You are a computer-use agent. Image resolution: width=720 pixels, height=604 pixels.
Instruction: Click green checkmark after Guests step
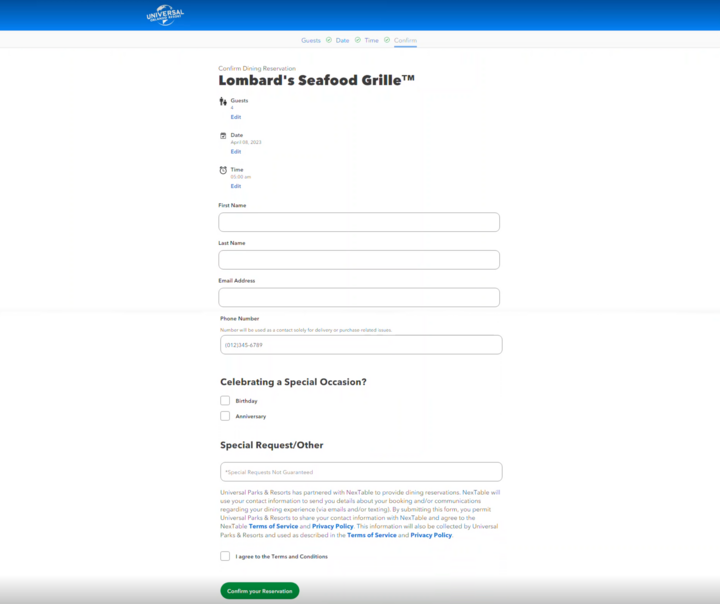(329, 40)
